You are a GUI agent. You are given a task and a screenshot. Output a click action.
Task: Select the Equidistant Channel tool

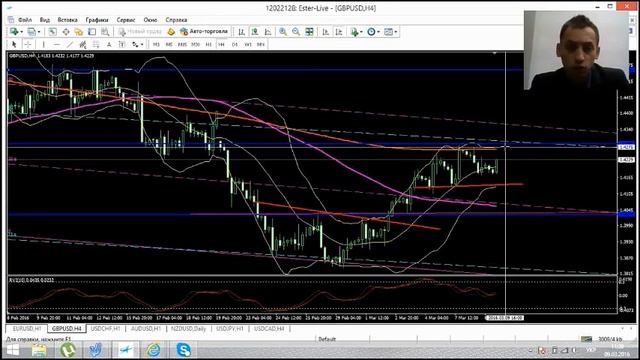pos(83,44)
